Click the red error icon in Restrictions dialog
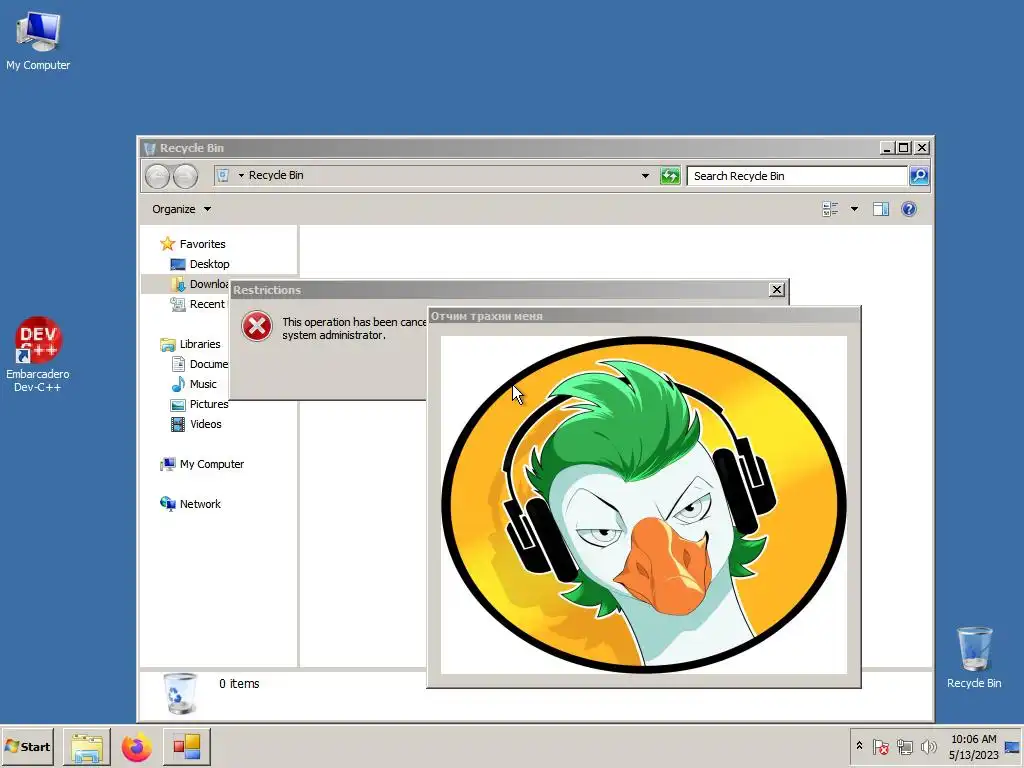The image size is (1024, 768). (257, 326)
